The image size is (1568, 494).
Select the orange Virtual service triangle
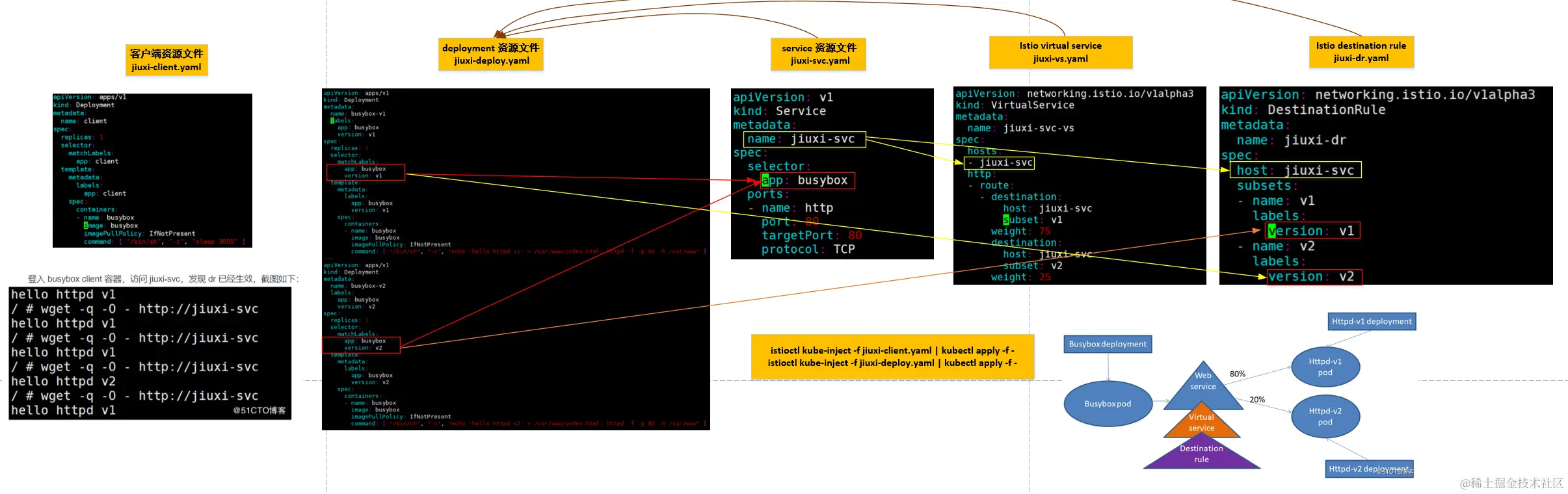pos(1202,421)
